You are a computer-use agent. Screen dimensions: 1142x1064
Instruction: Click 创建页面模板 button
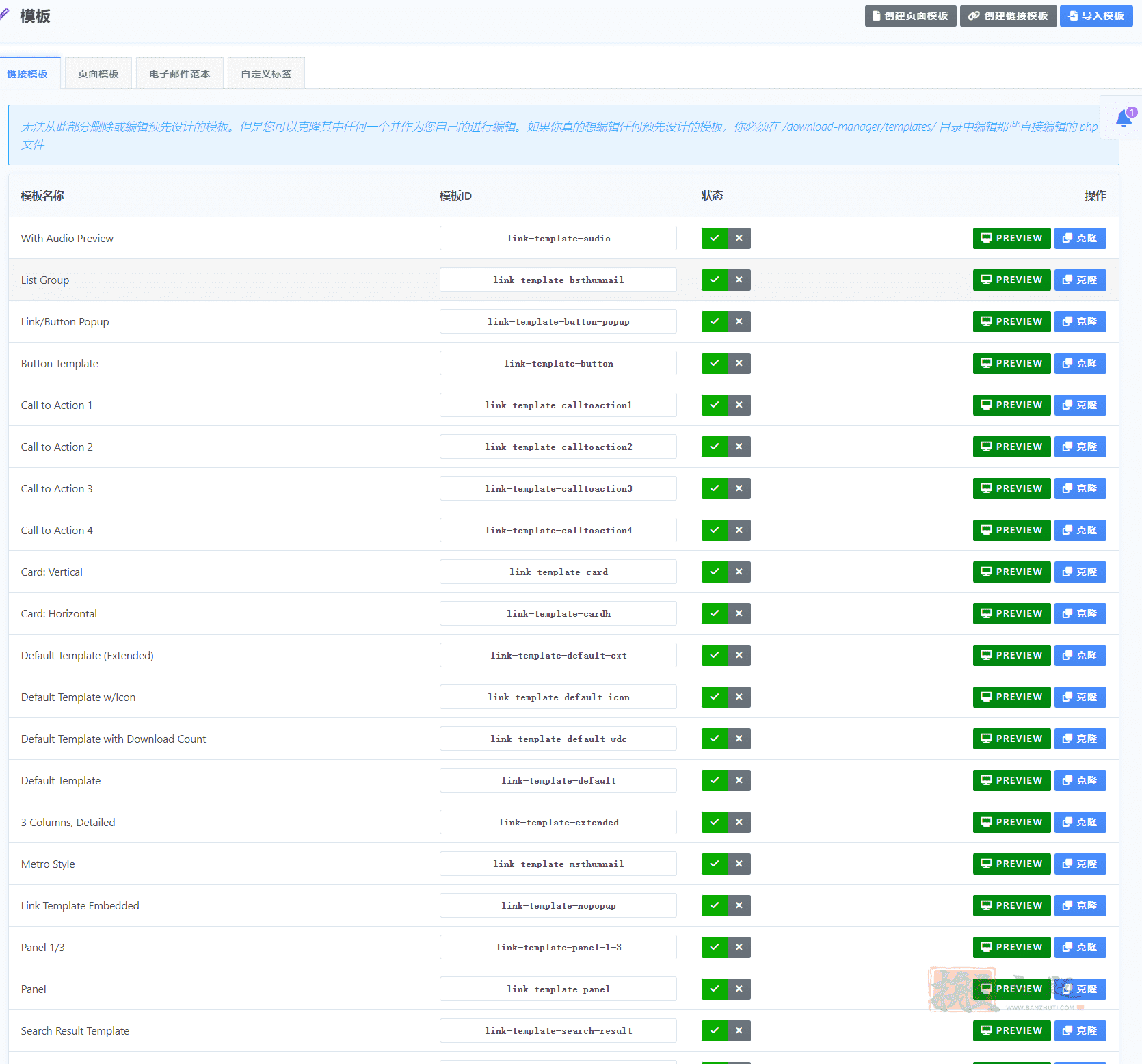[910, 16]
